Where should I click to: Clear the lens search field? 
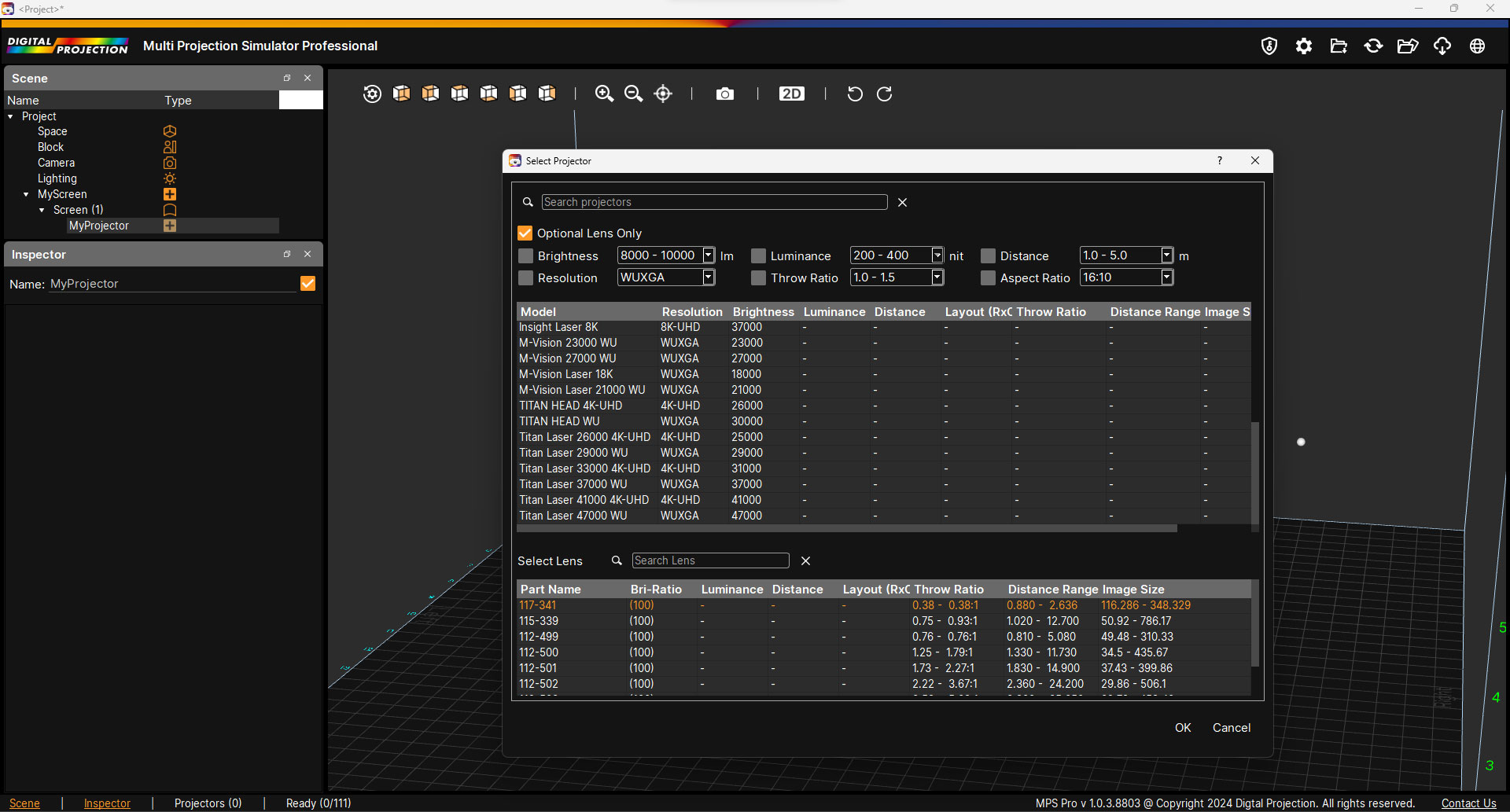click(805, 560)
